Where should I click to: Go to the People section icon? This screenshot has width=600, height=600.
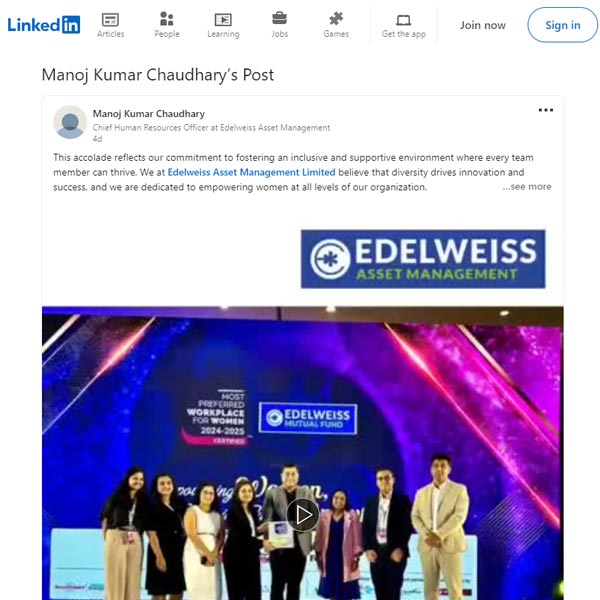tap(166, 18)
